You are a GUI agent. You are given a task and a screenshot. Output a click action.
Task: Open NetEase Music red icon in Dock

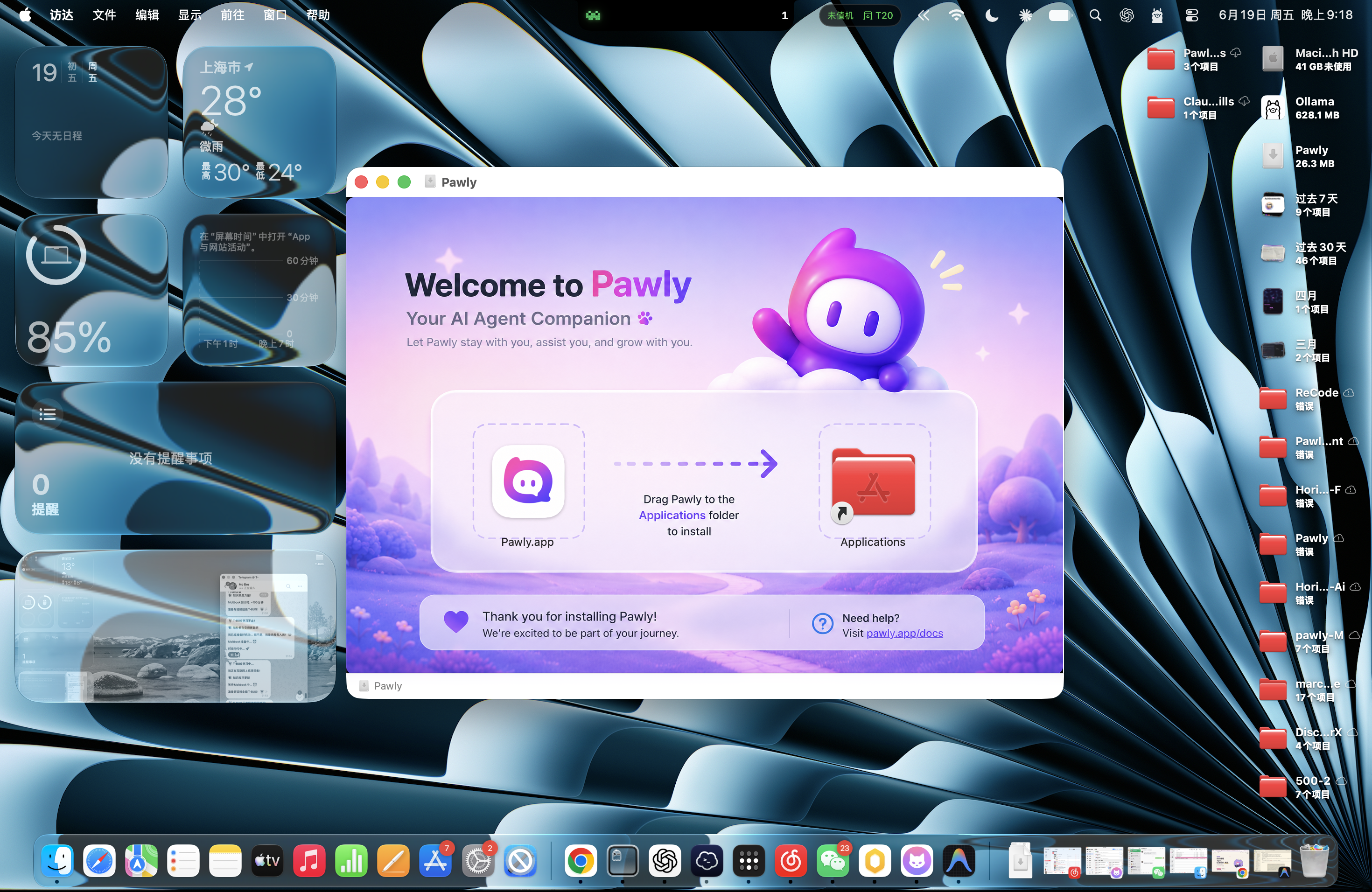coord(791,862)
